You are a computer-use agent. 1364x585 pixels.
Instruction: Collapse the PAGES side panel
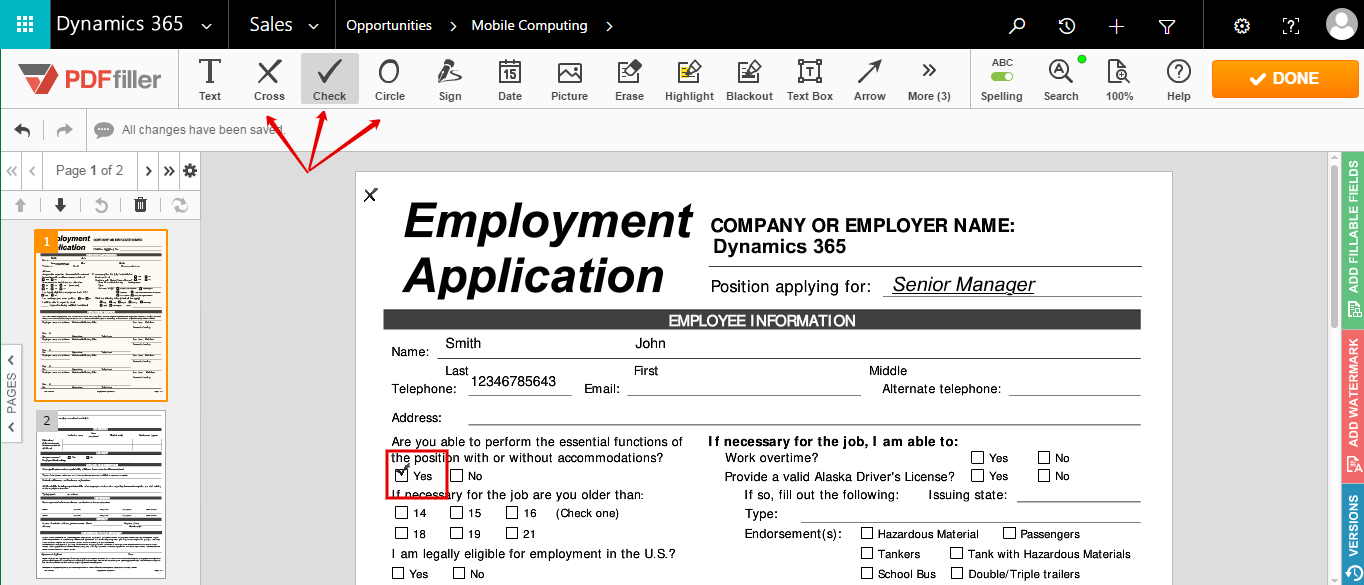tap(11, 393)
